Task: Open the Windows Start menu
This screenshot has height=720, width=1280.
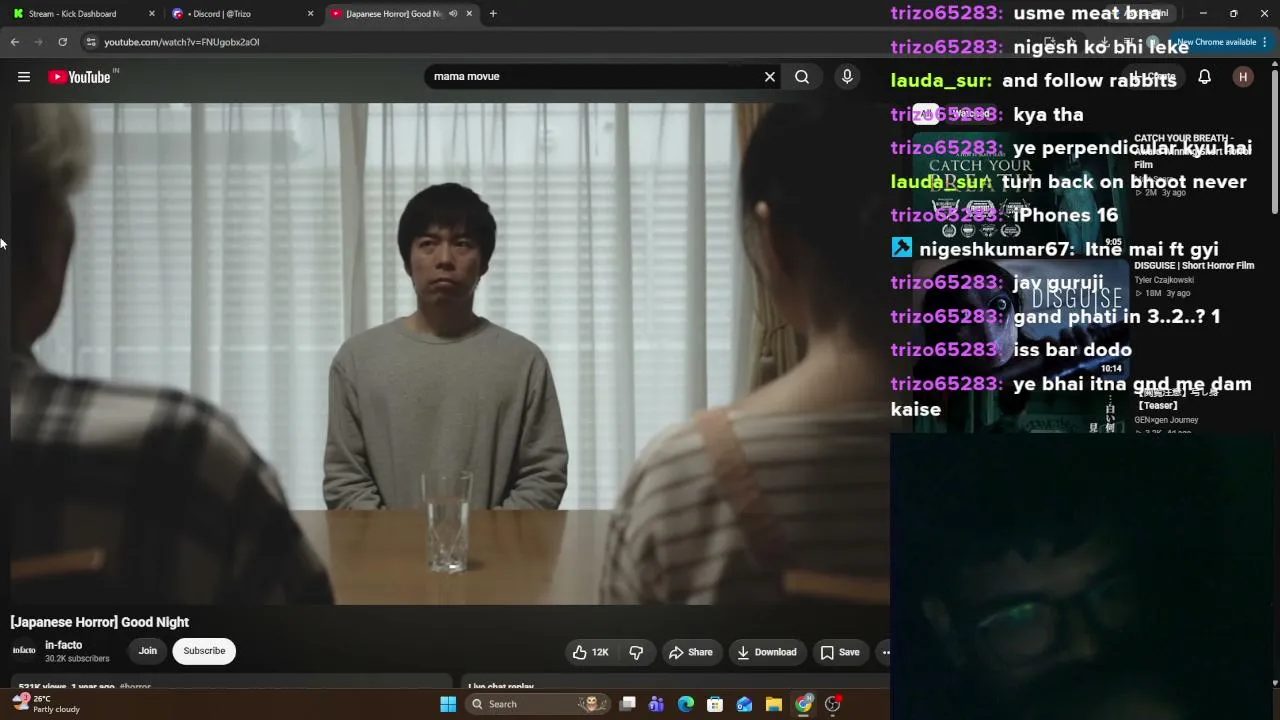Action: click(x=448, y=704)
